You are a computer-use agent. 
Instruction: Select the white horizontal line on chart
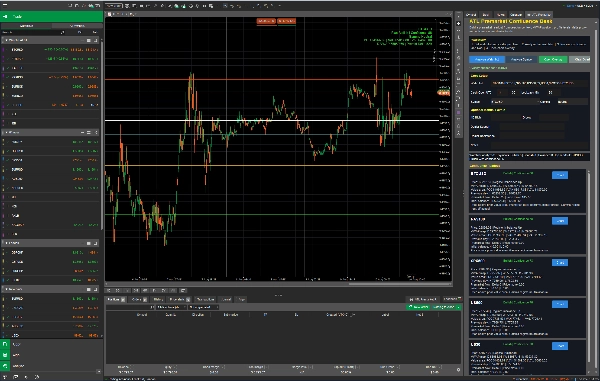[272, 120]
